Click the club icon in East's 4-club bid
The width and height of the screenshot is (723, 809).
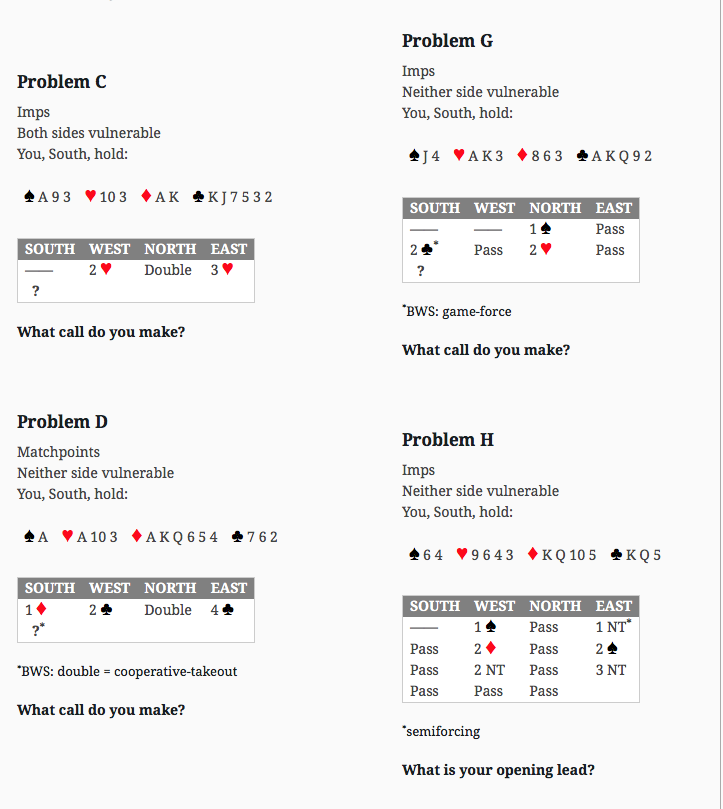point(228,609)
